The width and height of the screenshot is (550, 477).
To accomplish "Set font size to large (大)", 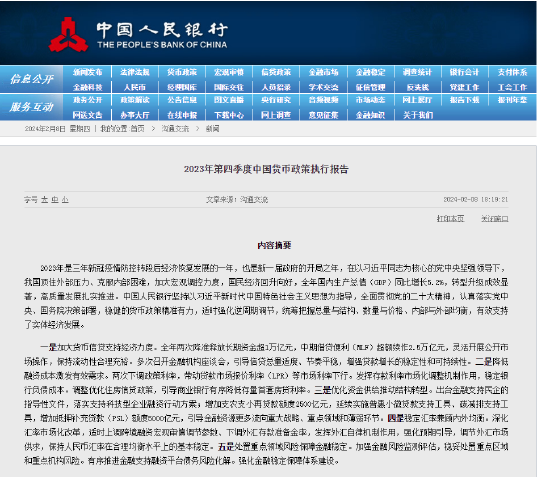I will click(44, 200).
